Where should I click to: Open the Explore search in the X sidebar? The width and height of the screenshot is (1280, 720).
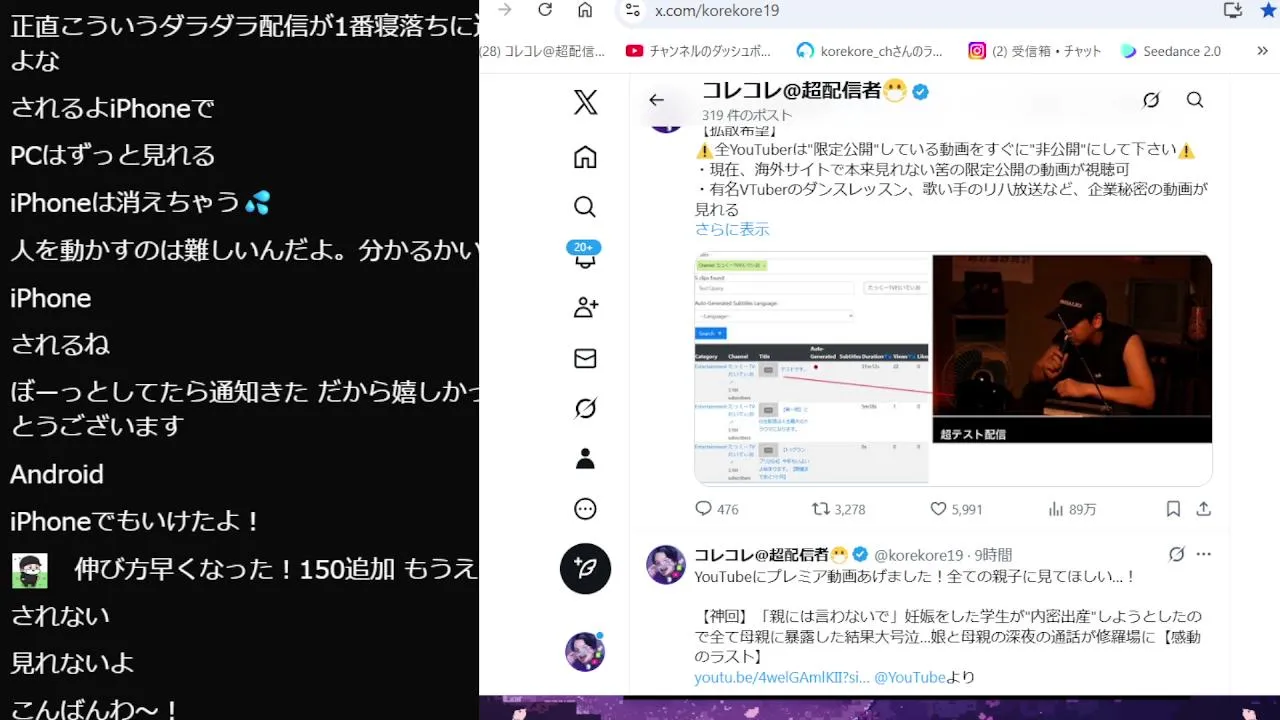tap(586, 207)
